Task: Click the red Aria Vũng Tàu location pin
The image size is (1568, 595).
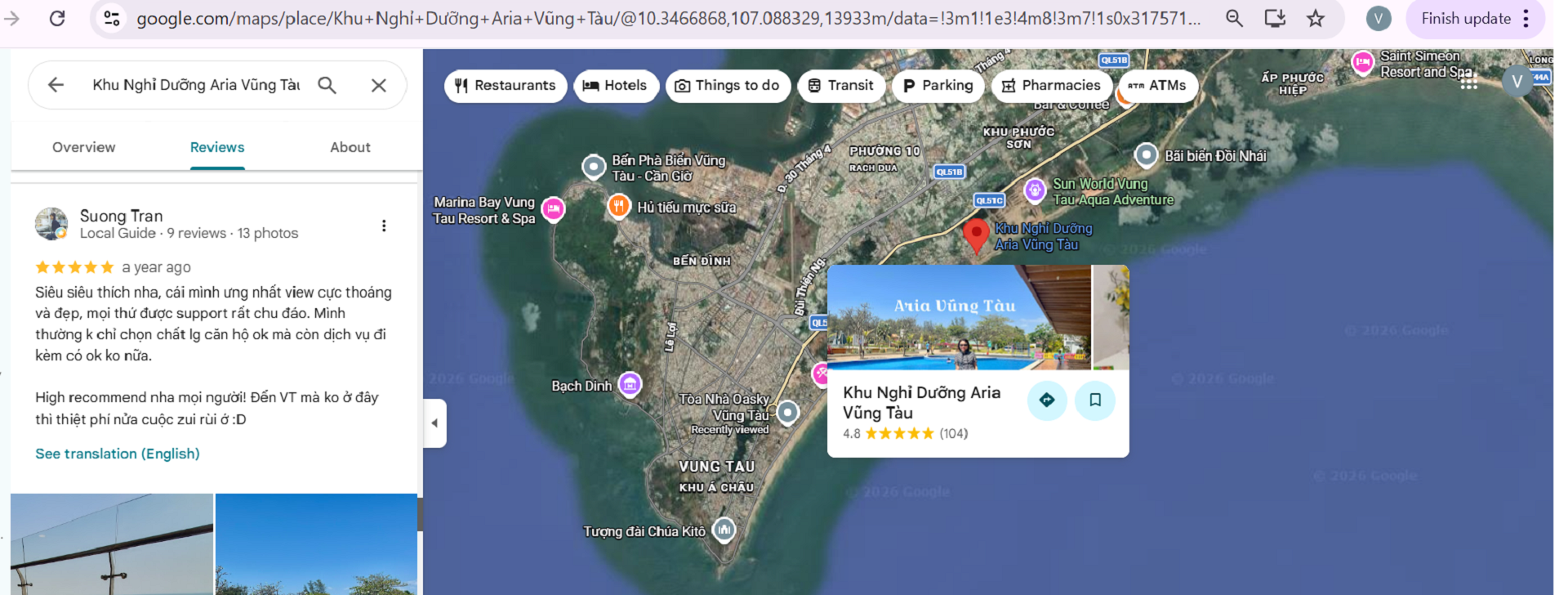Action: pyautogui.click(x=976, y=236)
